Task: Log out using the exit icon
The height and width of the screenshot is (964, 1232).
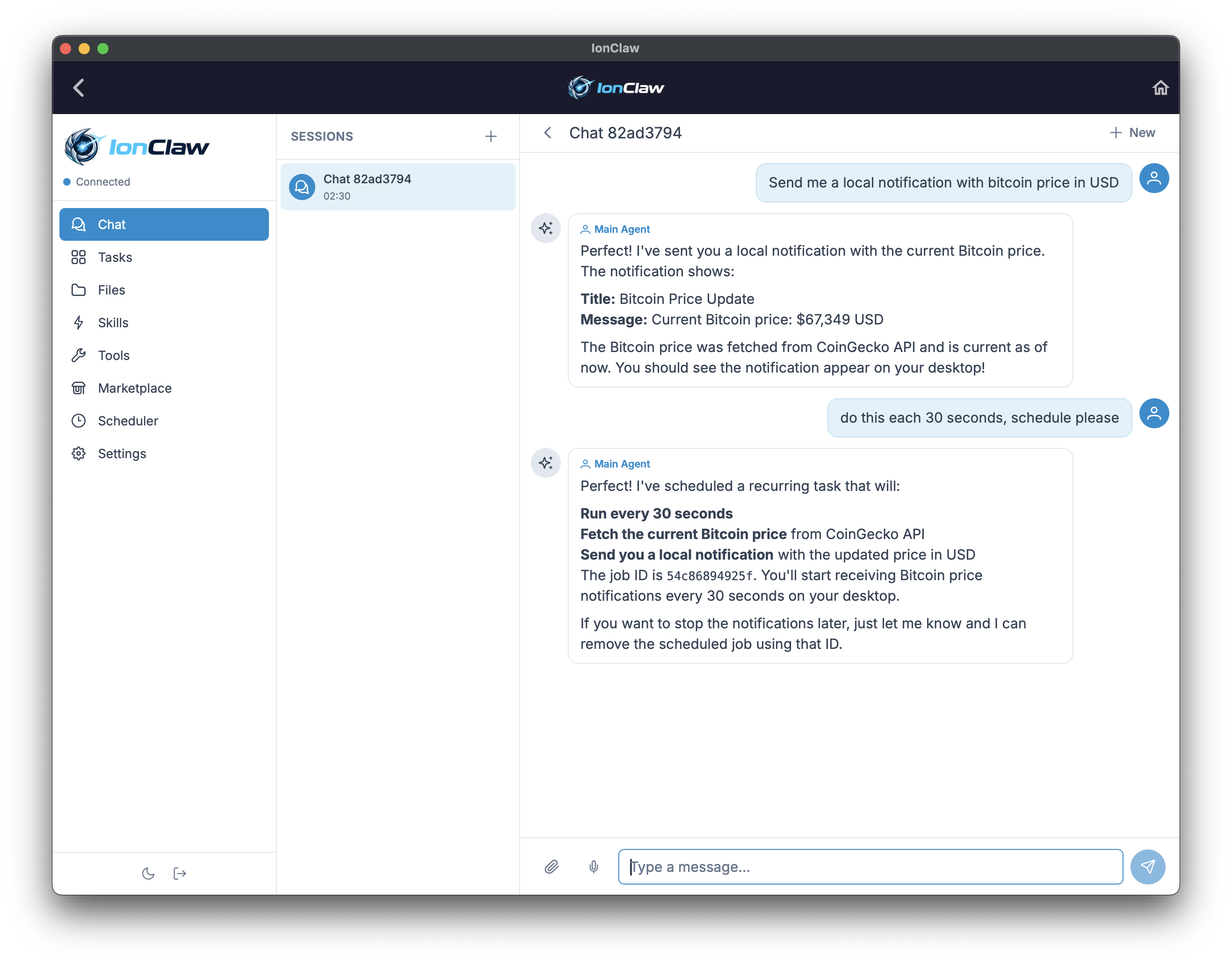Action: pos(180,873)
